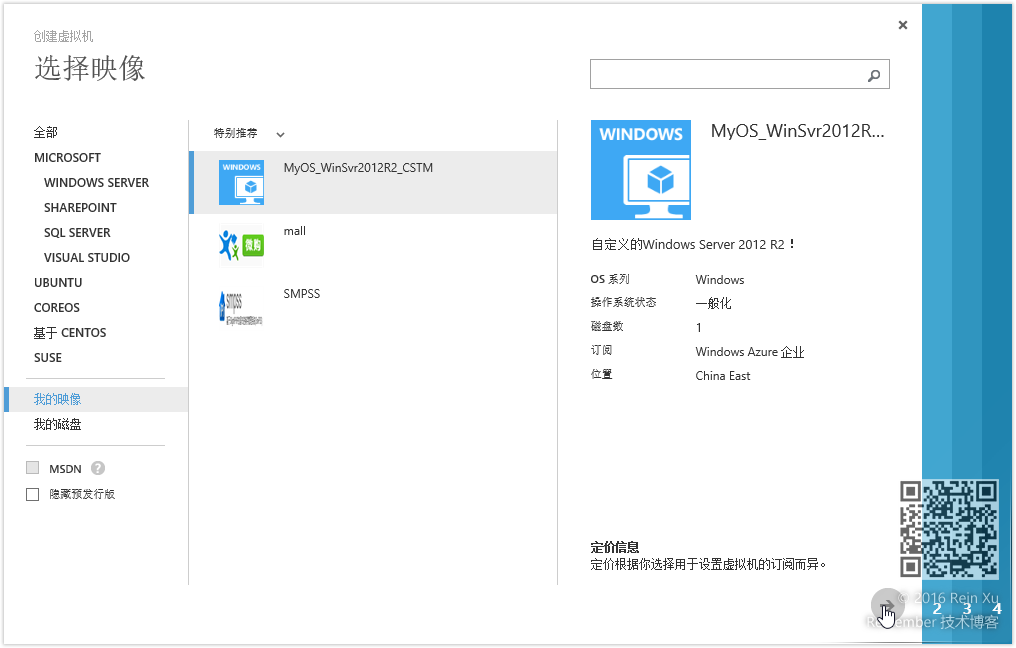Go to wizard step 3

(967, 608)
